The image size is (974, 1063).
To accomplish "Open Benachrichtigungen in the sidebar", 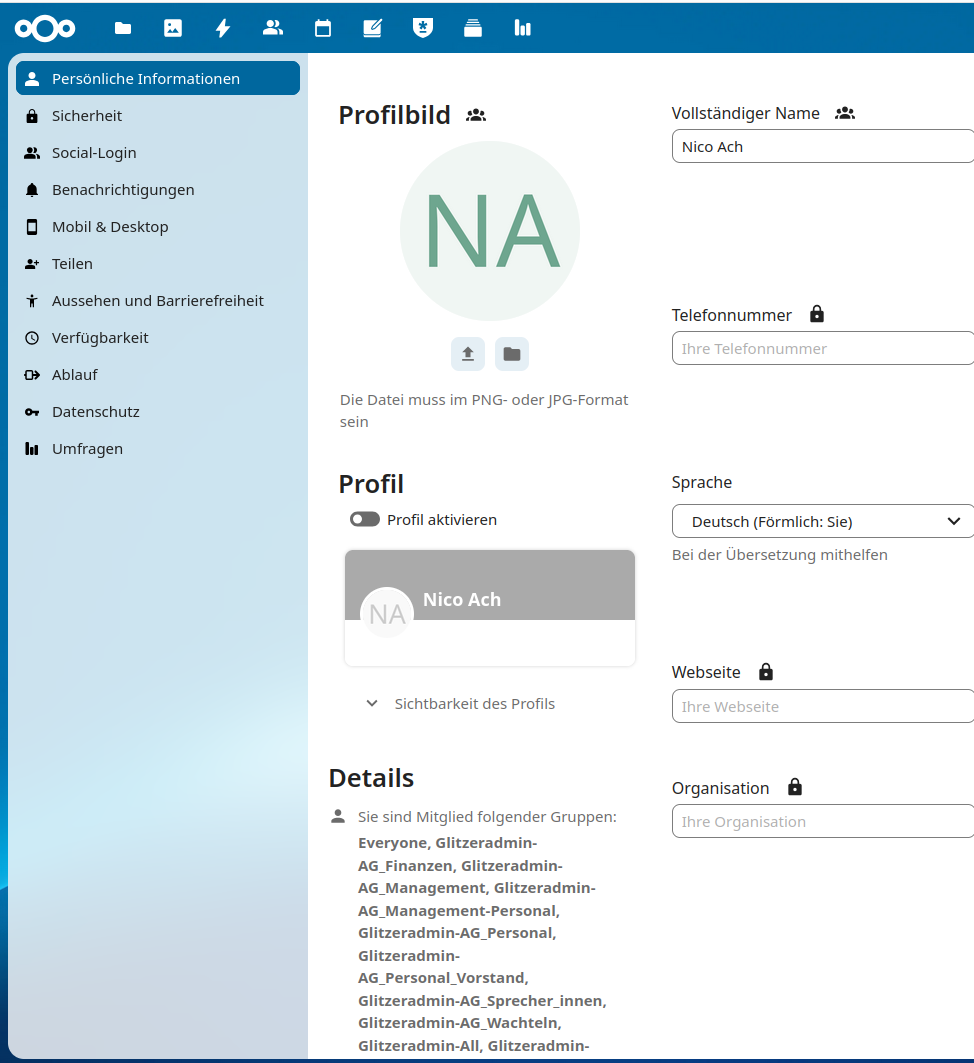I will point(123,190).
